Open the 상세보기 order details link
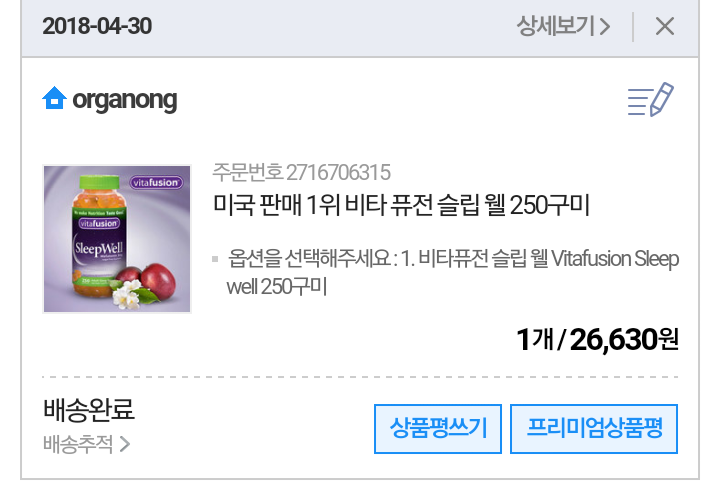Screen dimensions: 720x494 point(563,26)
